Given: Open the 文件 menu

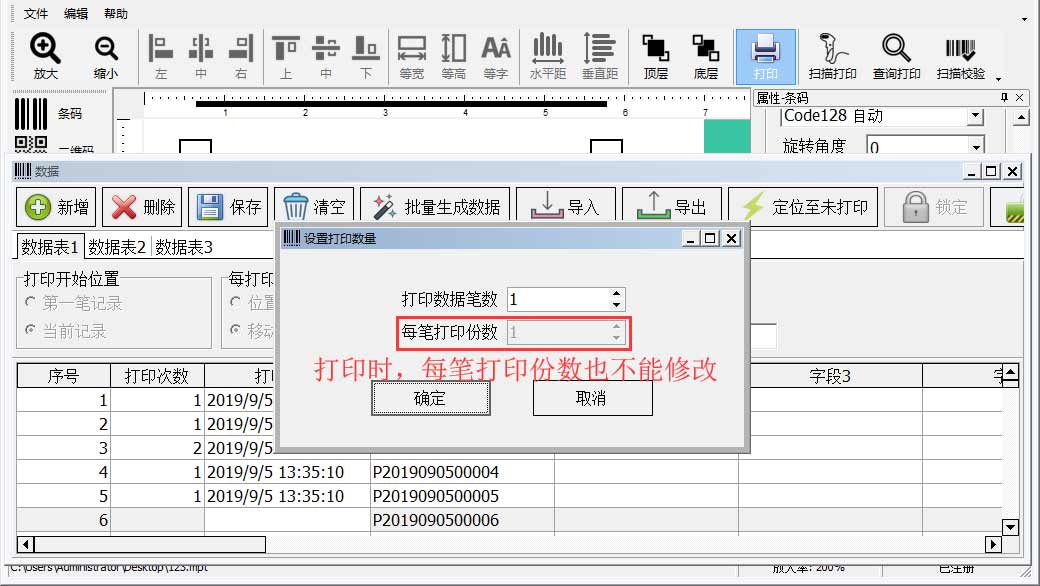Looking at the screenshot, I should (x=36, y=14).
